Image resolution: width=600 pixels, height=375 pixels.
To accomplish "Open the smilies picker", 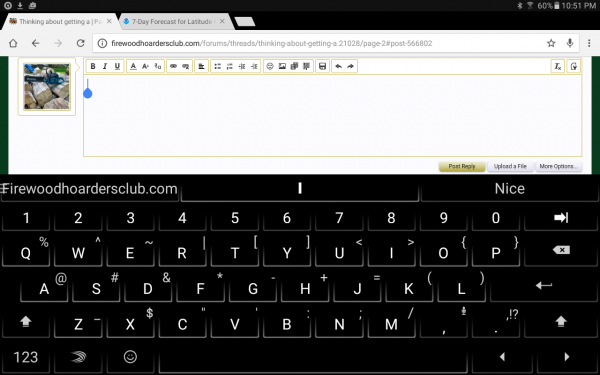I will [270, 66].
